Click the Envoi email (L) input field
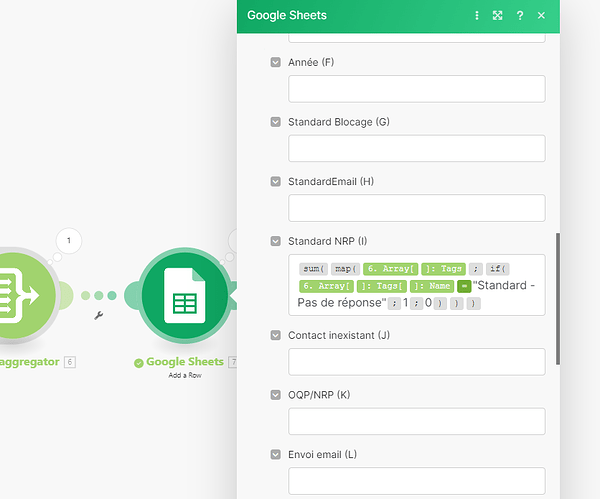 [x=417, y=481]
